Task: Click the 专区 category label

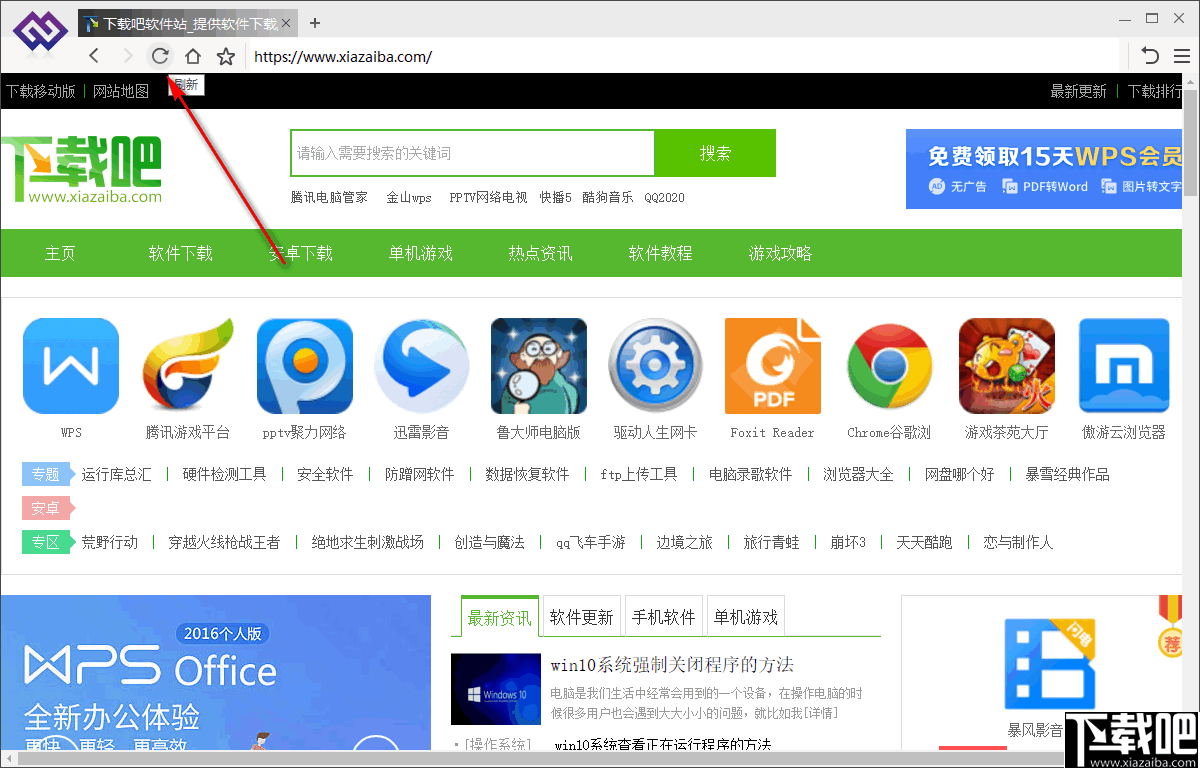Action: click(x=46, y=542)
